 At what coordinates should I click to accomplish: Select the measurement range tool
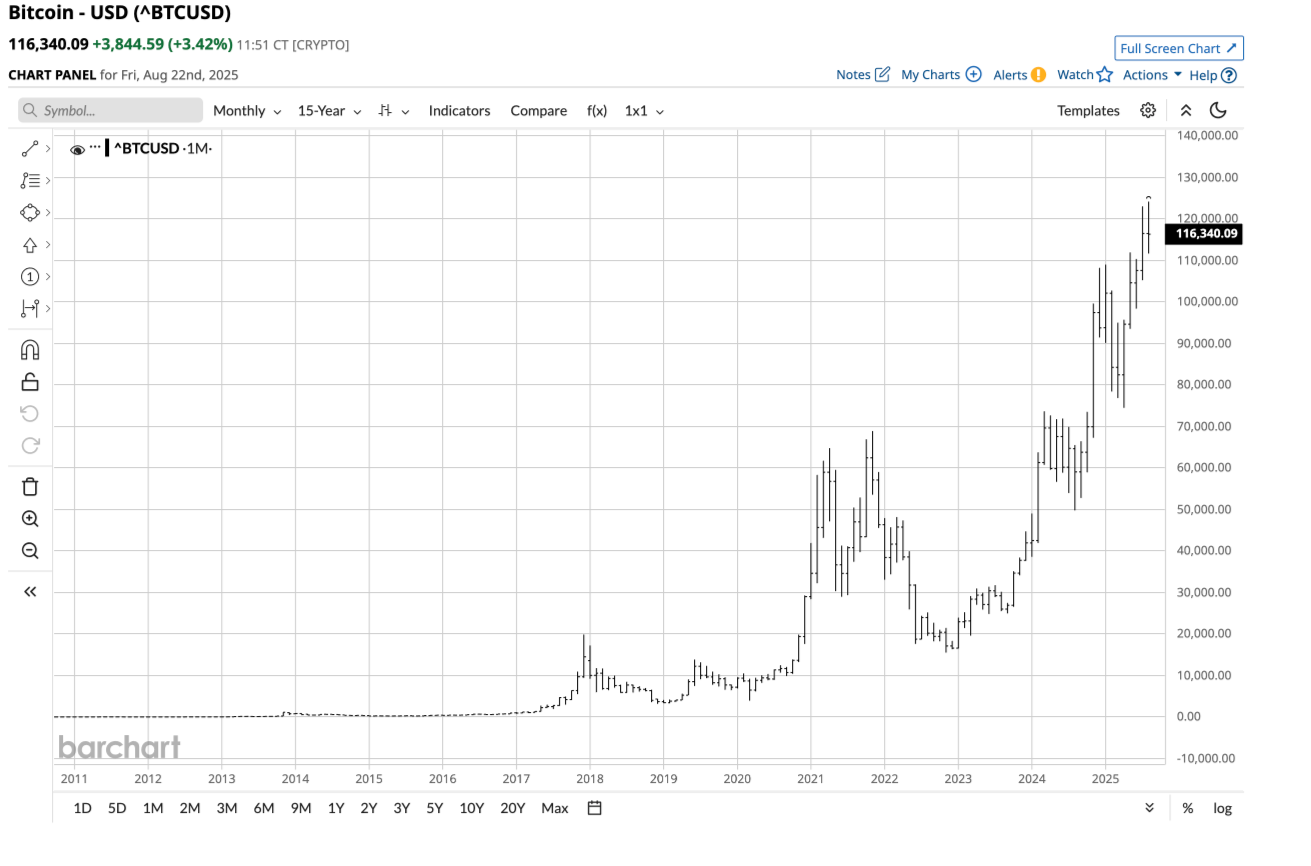point(30,308)
